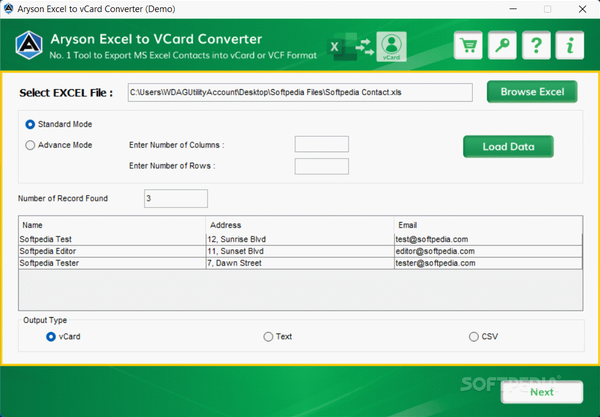
Task: Click the Name column header
Action: click(x=112, y=225)
